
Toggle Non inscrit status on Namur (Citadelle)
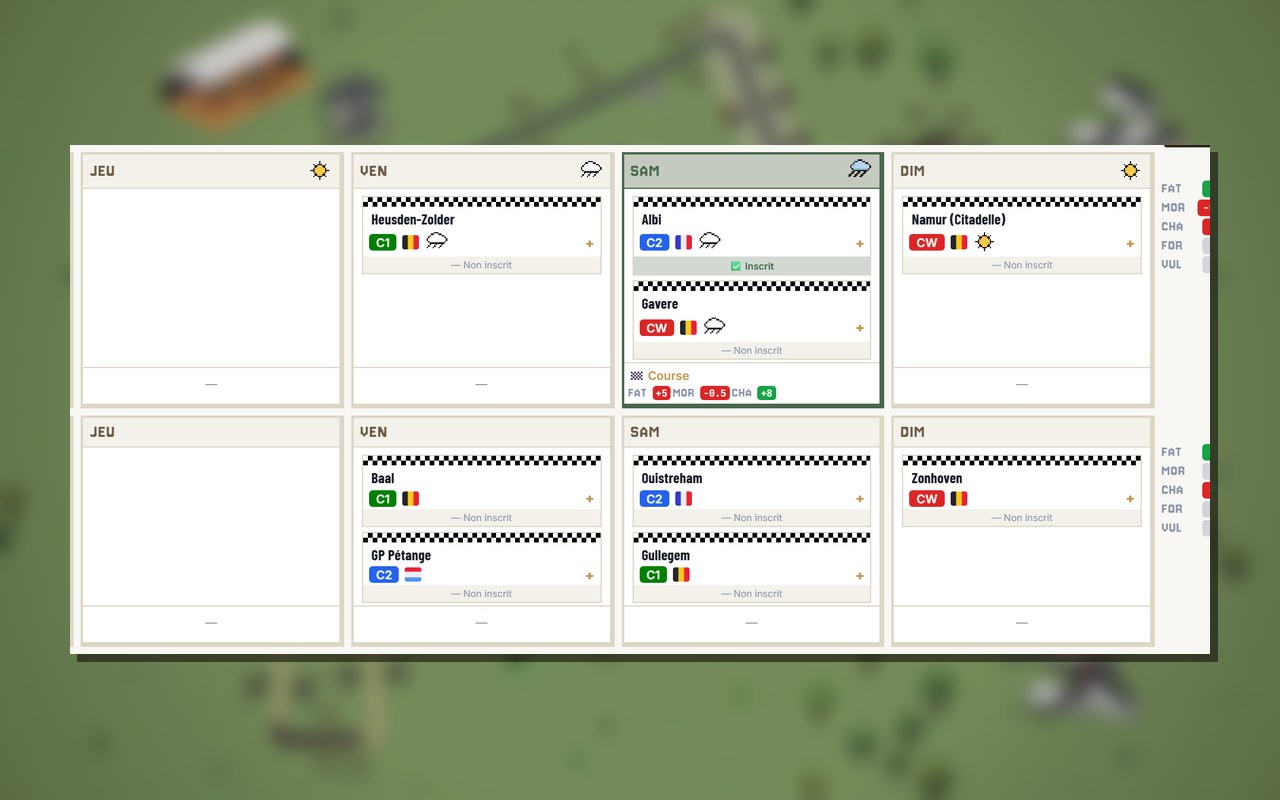click(x=1022, y=265)
